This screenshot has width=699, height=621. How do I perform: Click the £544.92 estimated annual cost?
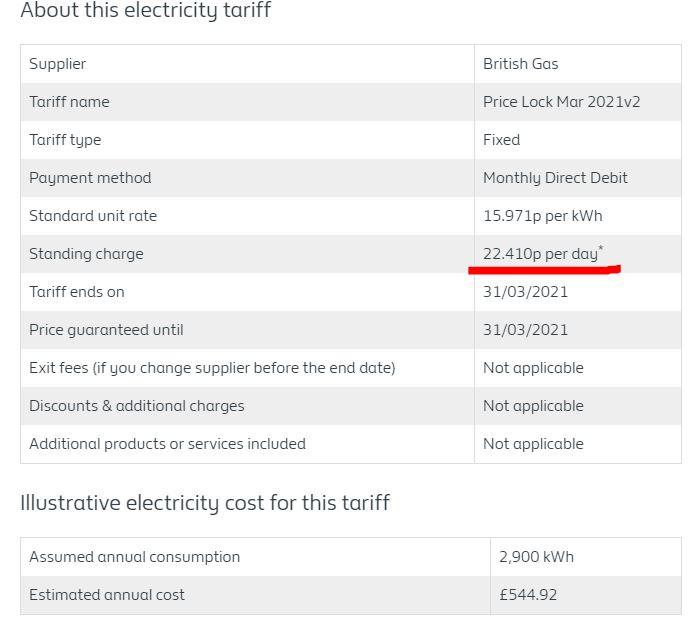(x=528, y=595)
